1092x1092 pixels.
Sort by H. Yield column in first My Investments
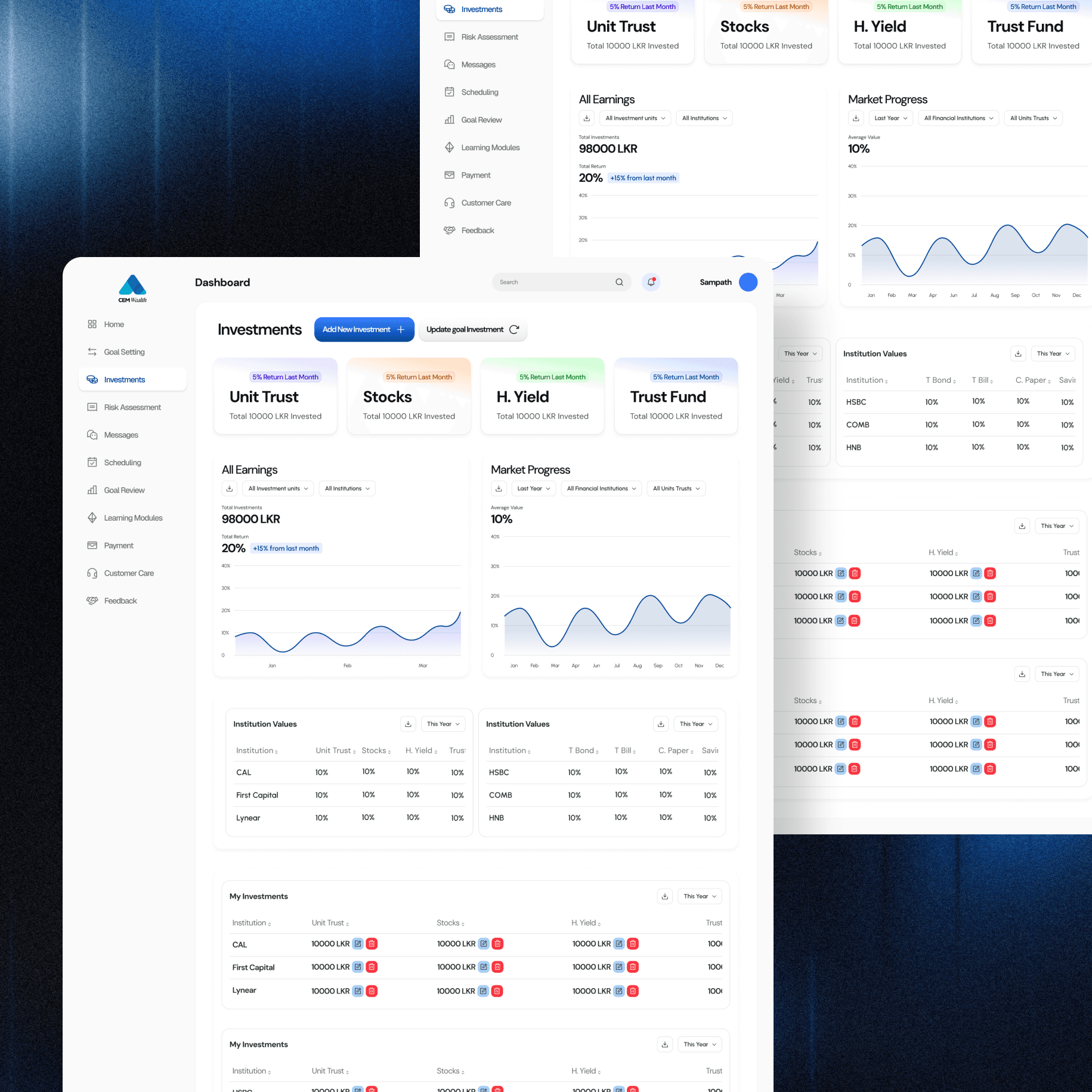tap(586, 923)
